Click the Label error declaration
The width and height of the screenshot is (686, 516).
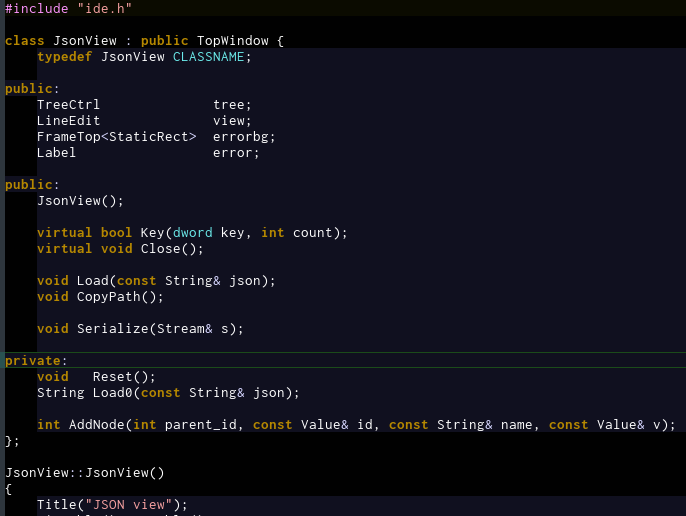pyautogui.click(x=148, y=153)
